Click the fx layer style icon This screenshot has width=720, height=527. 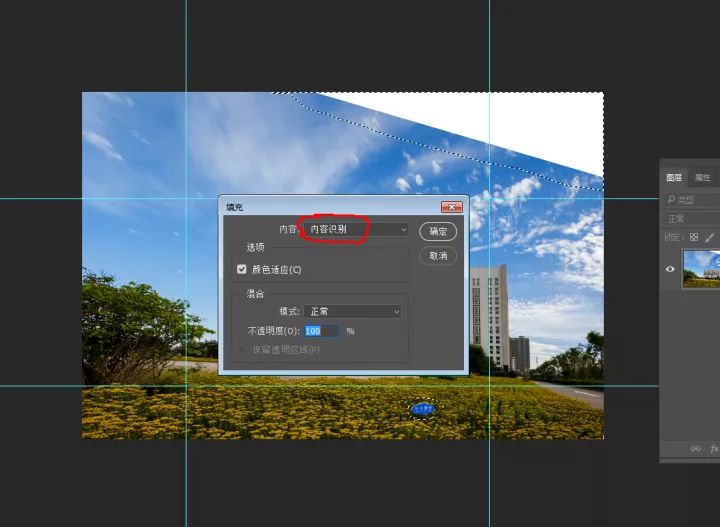point(714,449)
